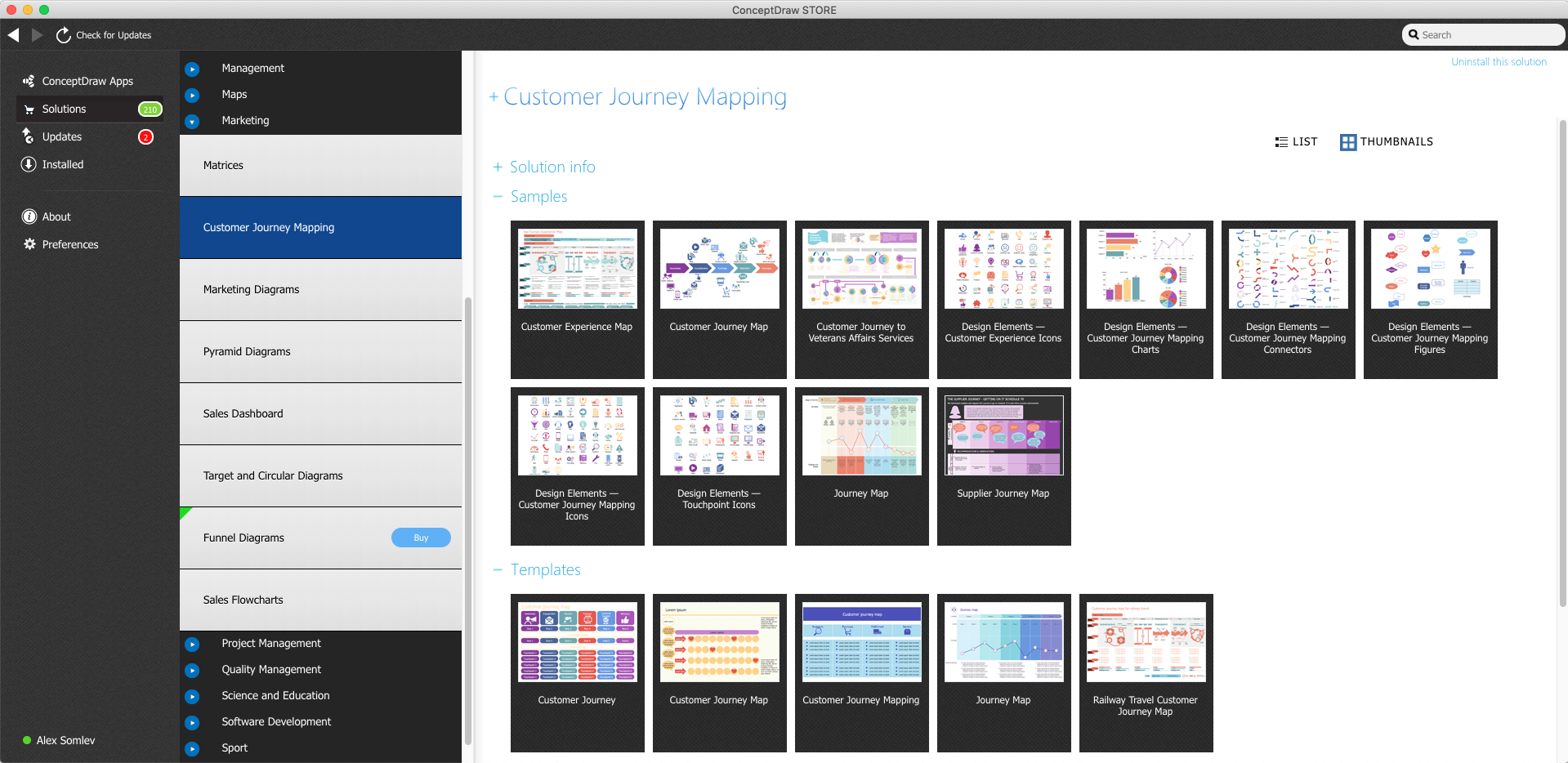The width and height of the screenshot is (1568, 763).
Task: Open the Funnel Diagrams solution
Action: [x=320, y=538]
